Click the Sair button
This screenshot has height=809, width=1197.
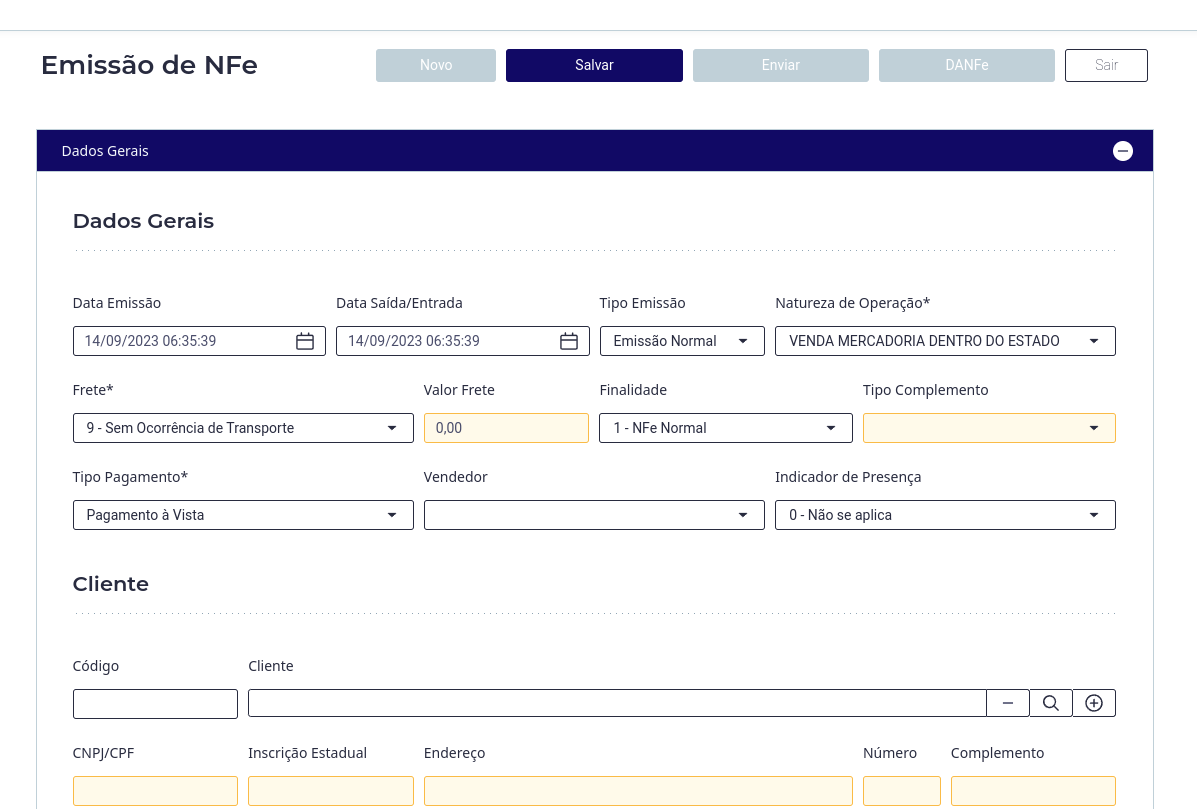point(1106,65)
